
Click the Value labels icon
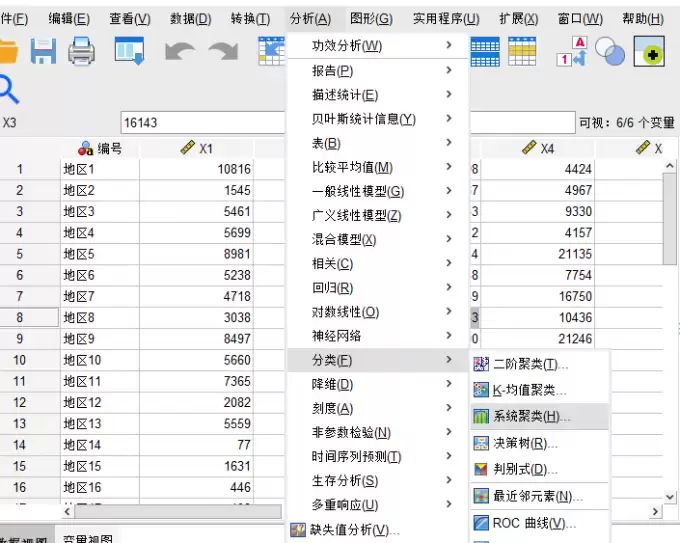pos(572,52)
